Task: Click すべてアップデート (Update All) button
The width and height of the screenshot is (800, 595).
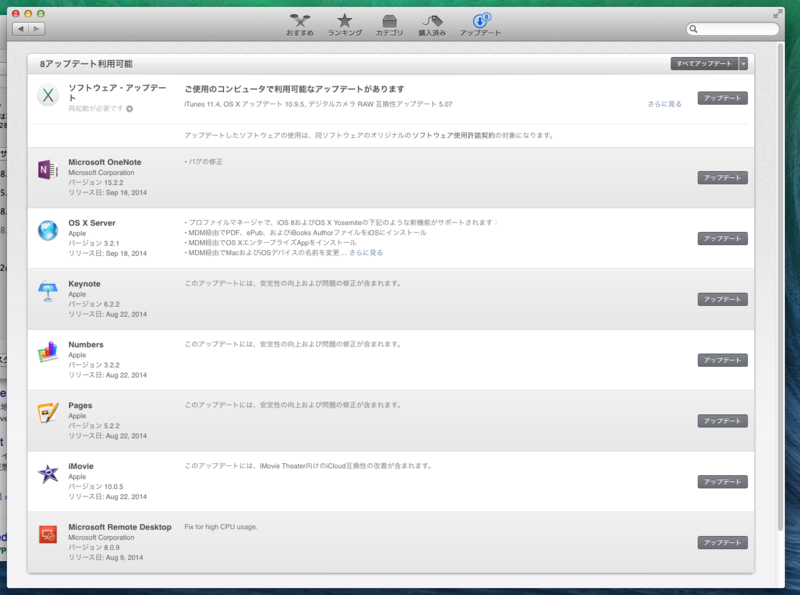Action: pyautogui.click(x=704, y=64)
